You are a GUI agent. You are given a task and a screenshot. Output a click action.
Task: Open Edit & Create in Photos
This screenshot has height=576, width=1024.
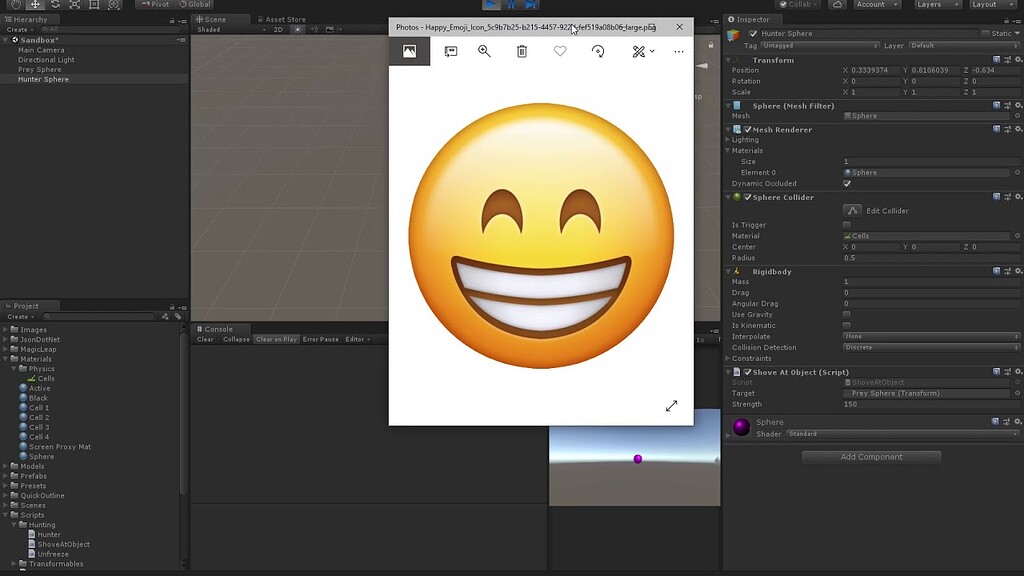click(x=640, y=51)
